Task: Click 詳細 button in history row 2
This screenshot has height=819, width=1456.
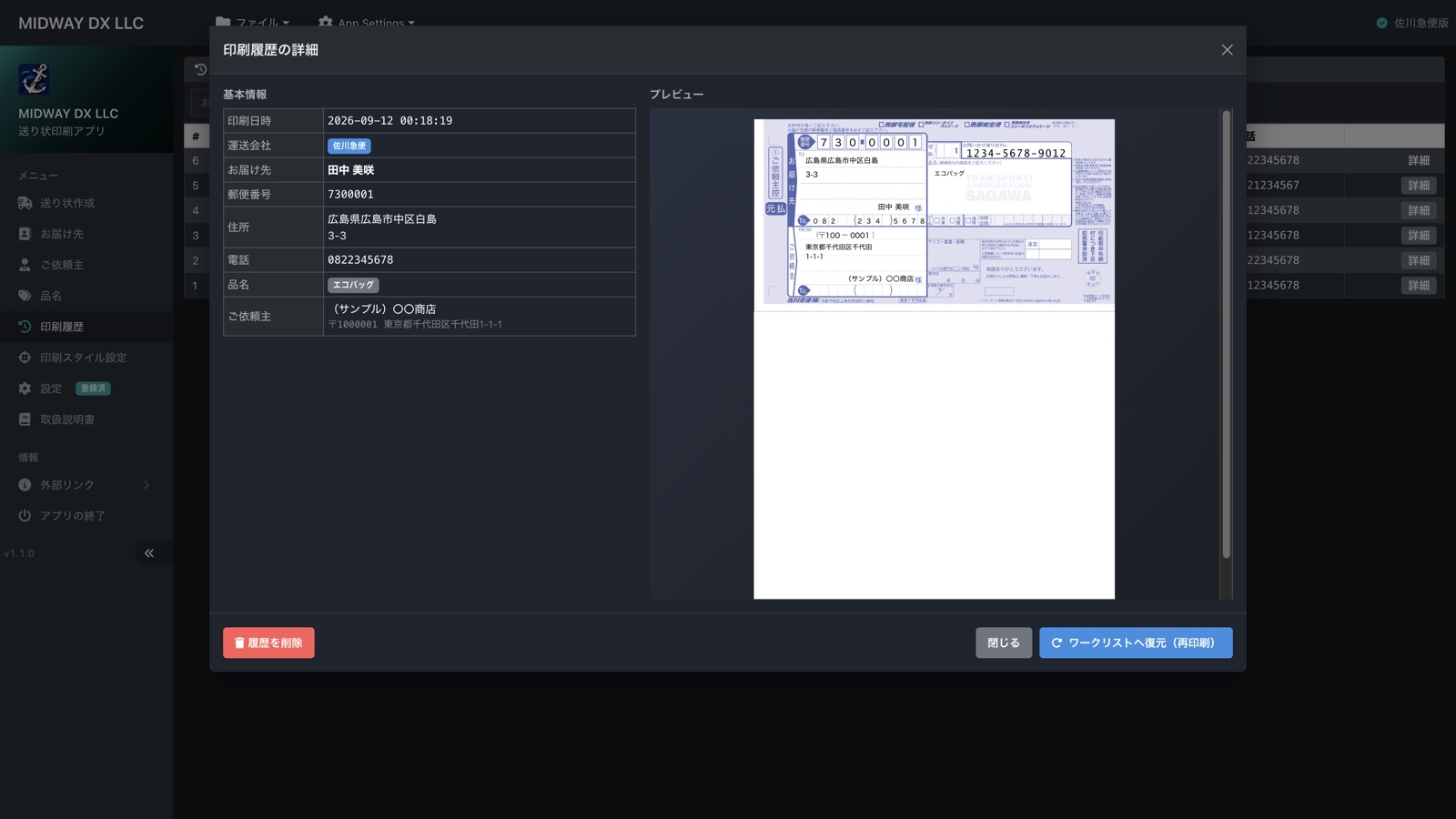Action: [x=1419, y=260]
